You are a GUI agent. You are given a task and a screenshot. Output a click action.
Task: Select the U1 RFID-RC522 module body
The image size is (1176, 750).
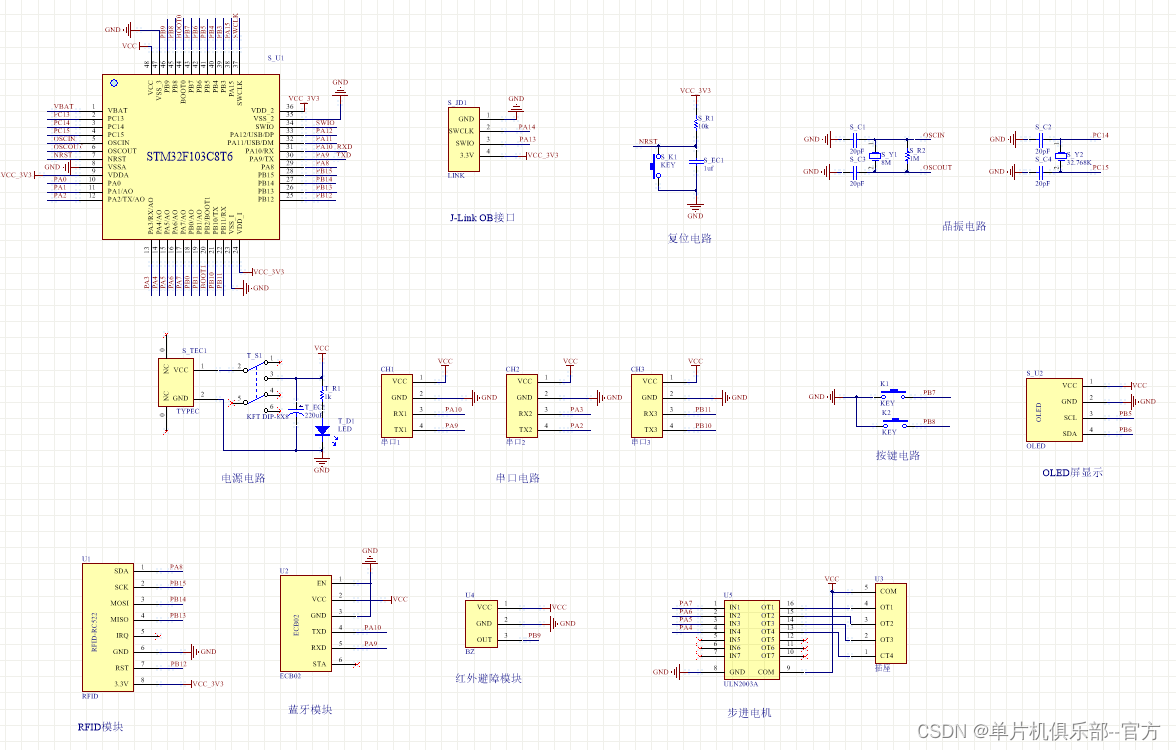(108, 627)
